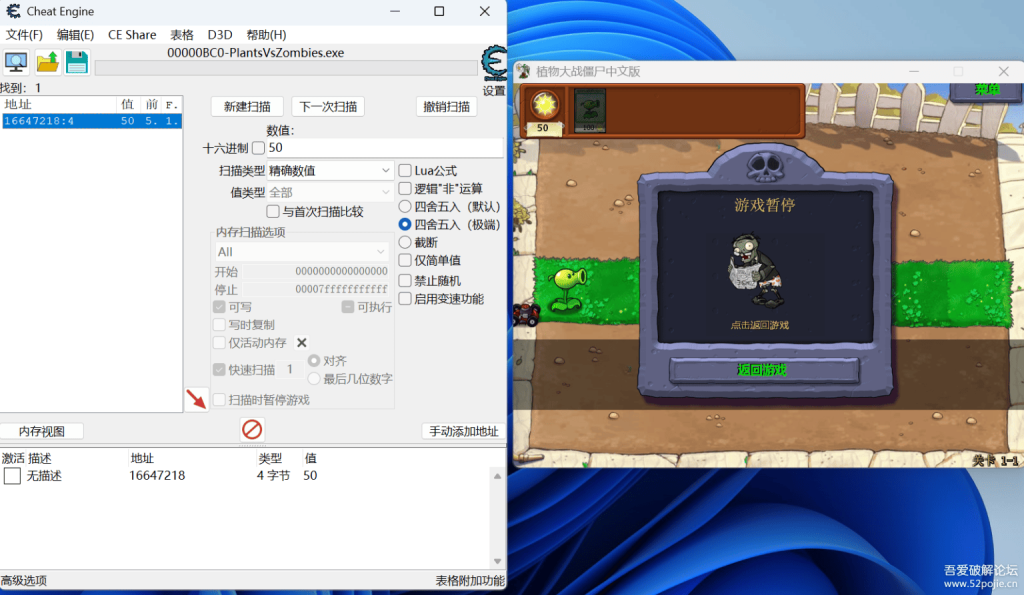Select rounded (extreme) radio option
Image resolution: width=1024 pixels, height=595 pixels.
pyautogui.click(x=405, y=224)
